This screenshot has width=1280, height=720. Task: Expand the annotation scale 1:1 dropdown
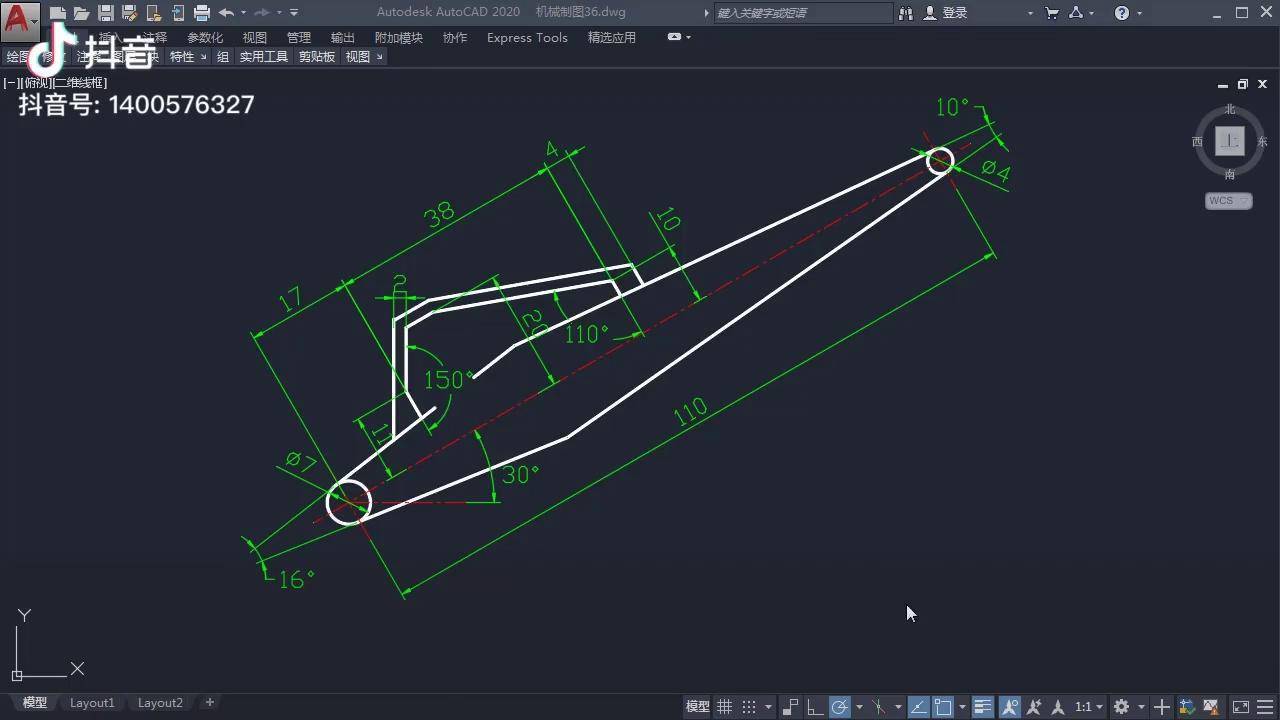tap(1088, 707)
